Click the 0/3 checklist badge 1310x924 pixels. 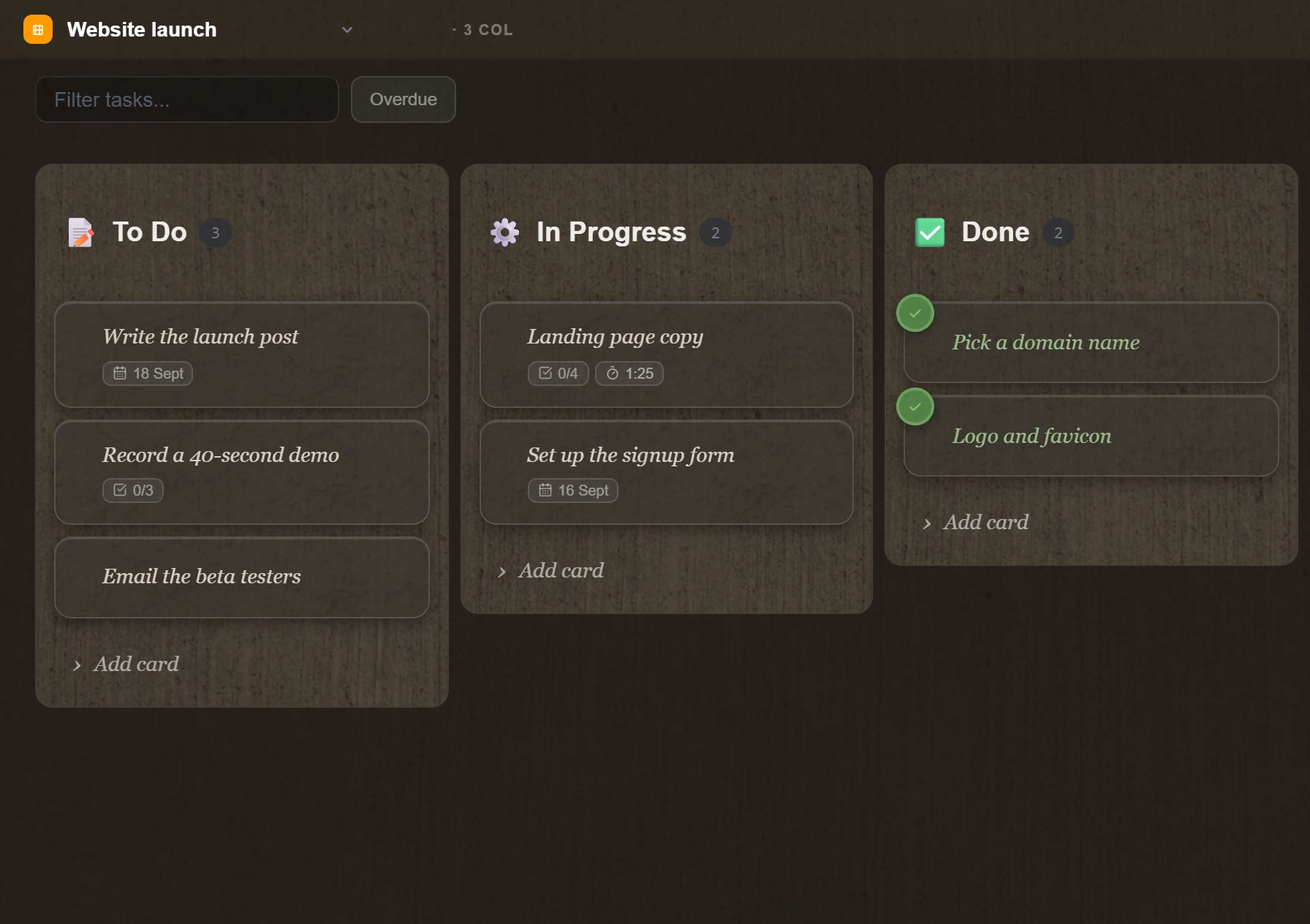pos(133,491)
